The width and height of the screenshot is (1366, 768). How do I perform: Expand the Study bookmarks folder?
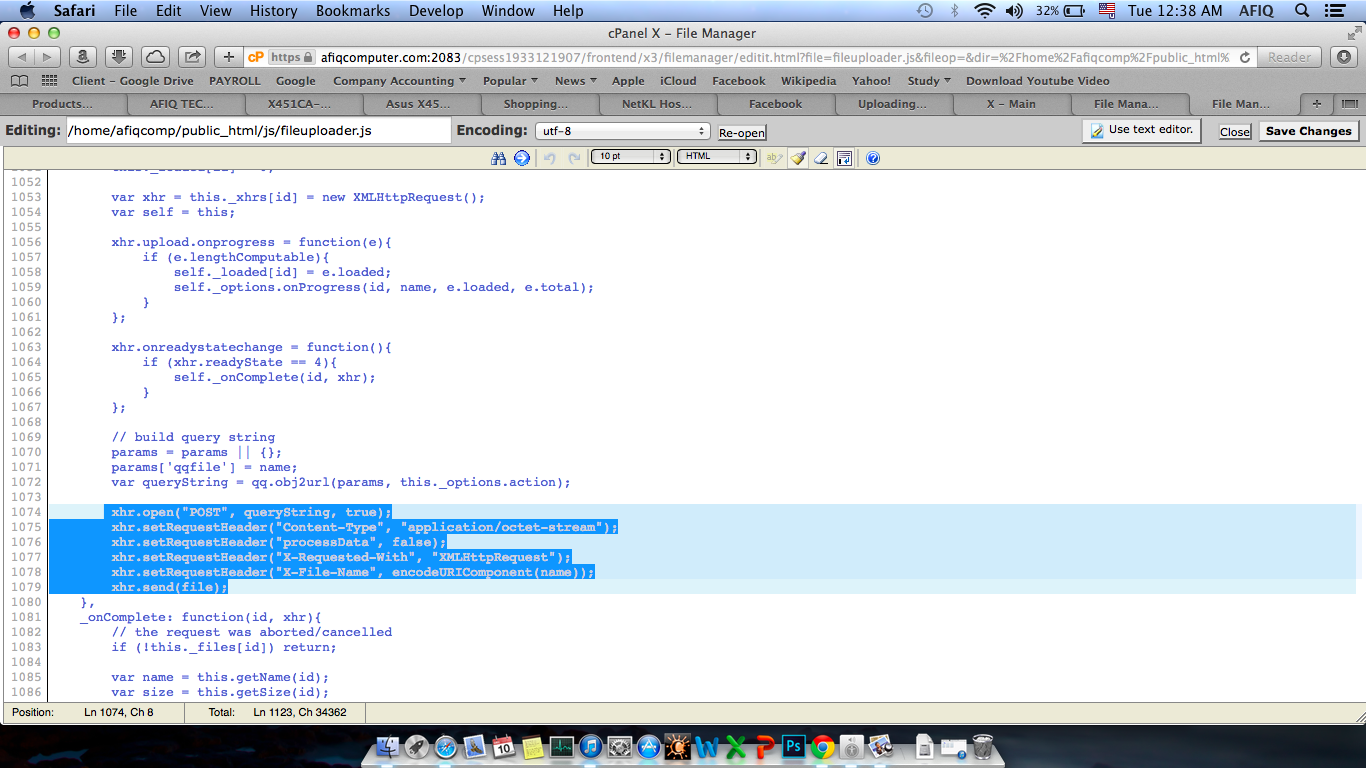[929, 81]
